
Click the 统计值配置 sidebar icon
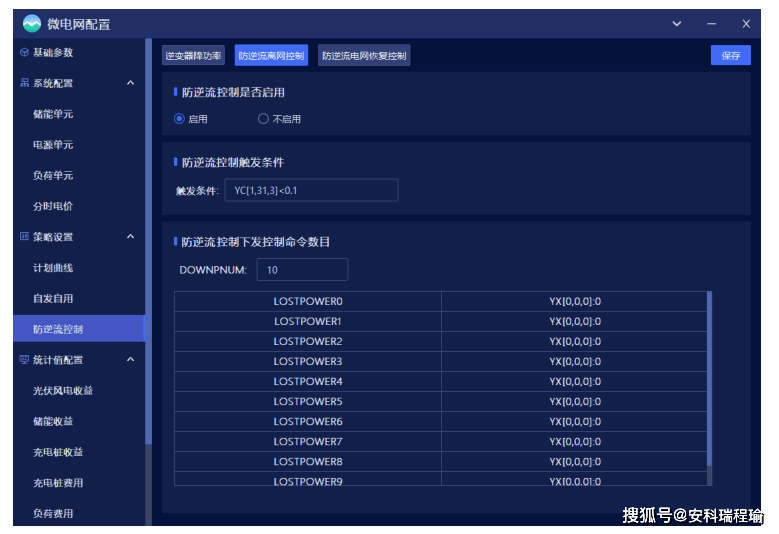24,360
